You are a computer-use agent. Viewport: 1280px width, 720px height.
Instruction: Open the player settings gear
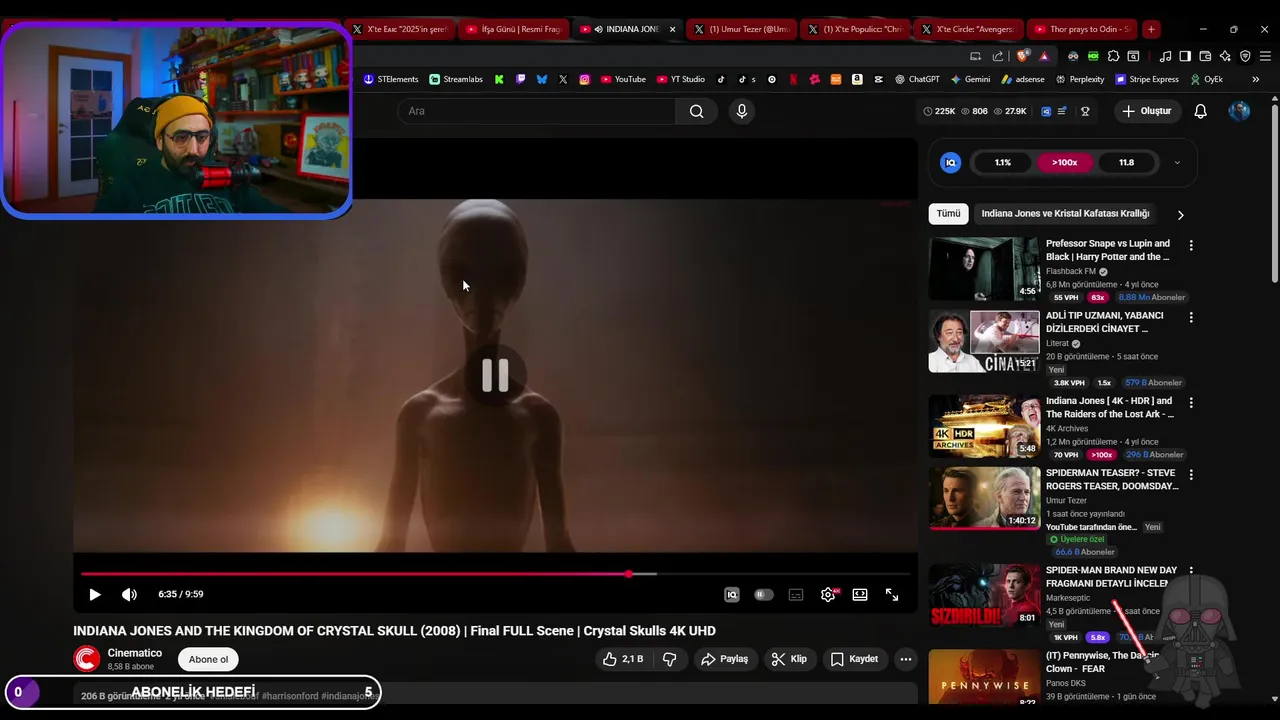click(828, 594)
